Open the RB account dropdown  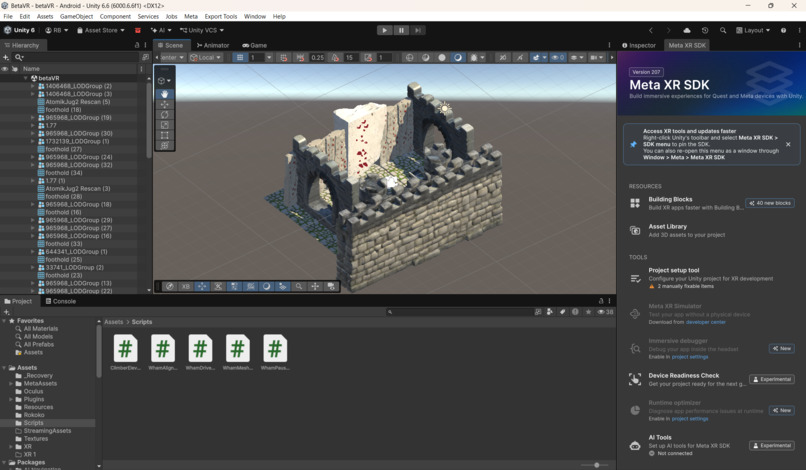(57, 30)
